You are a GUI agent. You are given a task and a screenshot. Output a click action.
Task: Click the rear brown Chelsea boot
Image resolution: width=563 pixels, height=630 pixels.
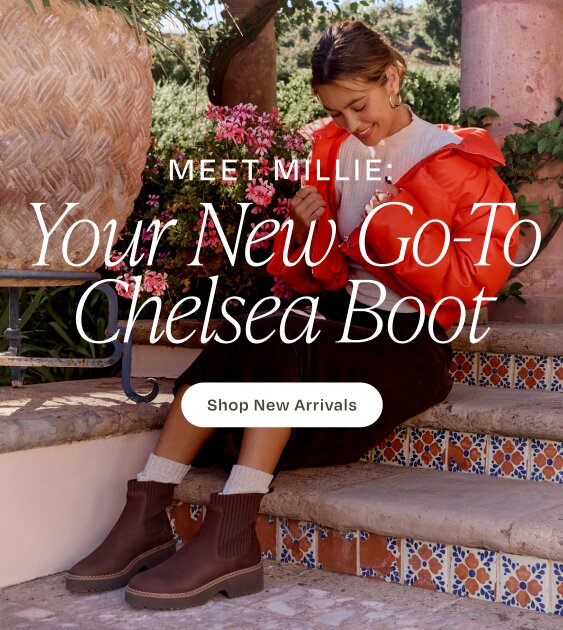(x=123, y=535)
